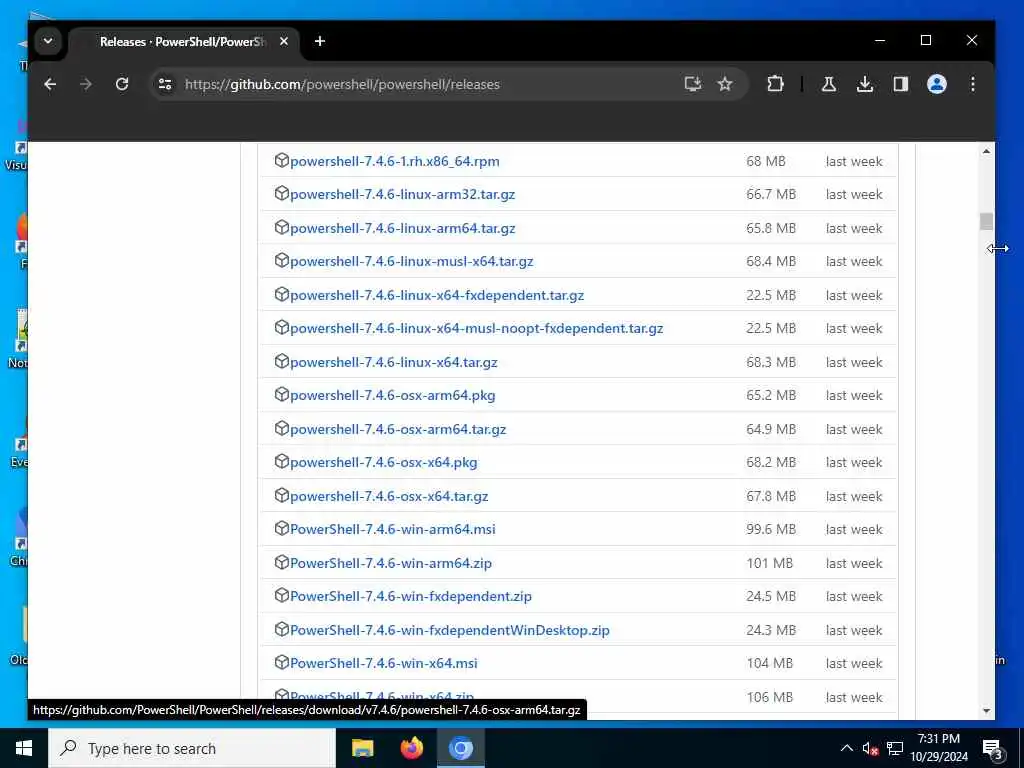Download powershell-7.4.6-linux-x64-musl-noopt-fxdependent.tar.gz
The width and height of the screenshot is (1024, 768).
coord(476,328)
